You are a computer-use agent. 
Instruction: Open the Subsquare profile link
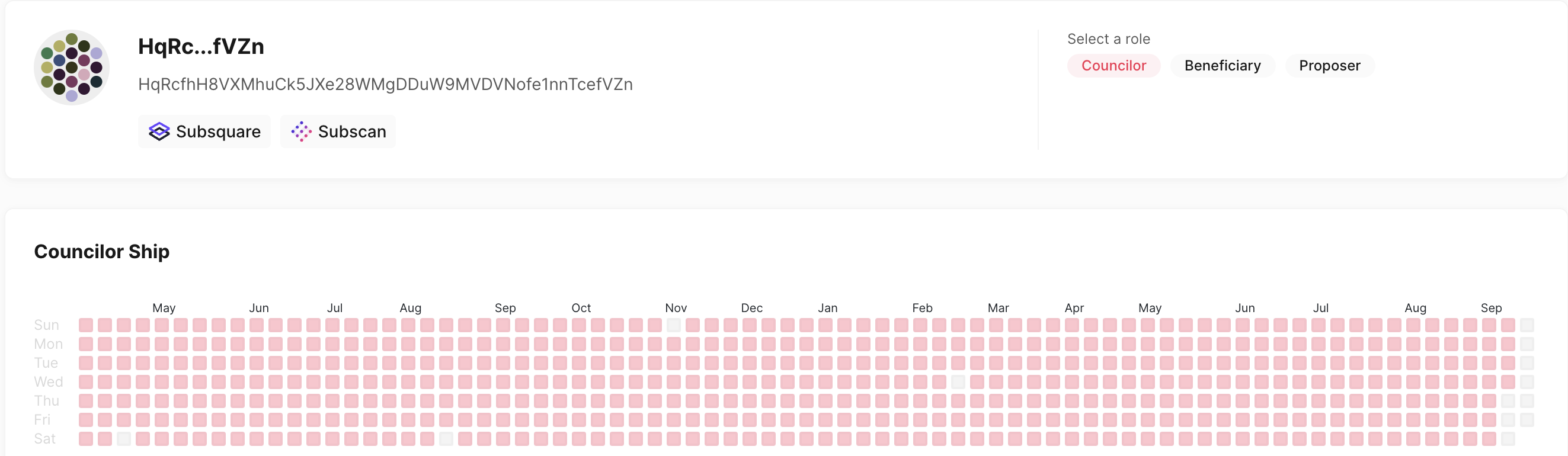coord(204,131)
